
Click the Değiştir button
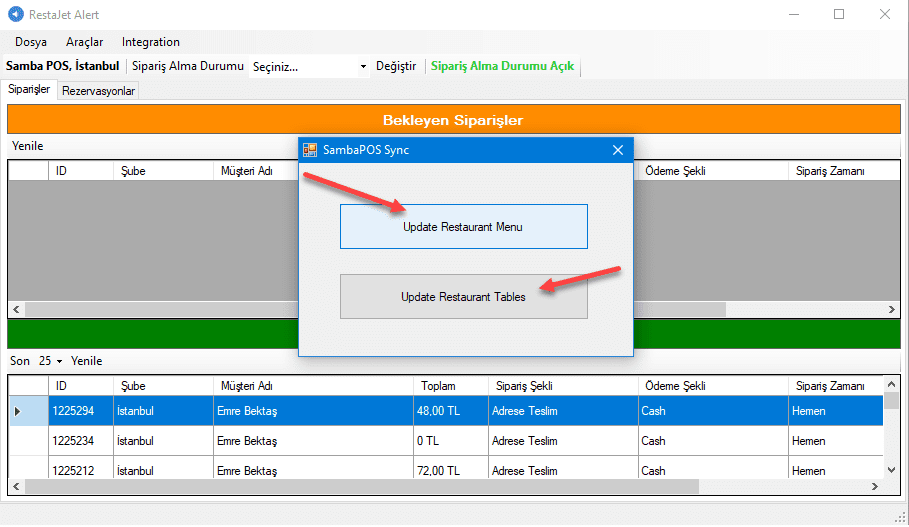(x=395, y=67)
